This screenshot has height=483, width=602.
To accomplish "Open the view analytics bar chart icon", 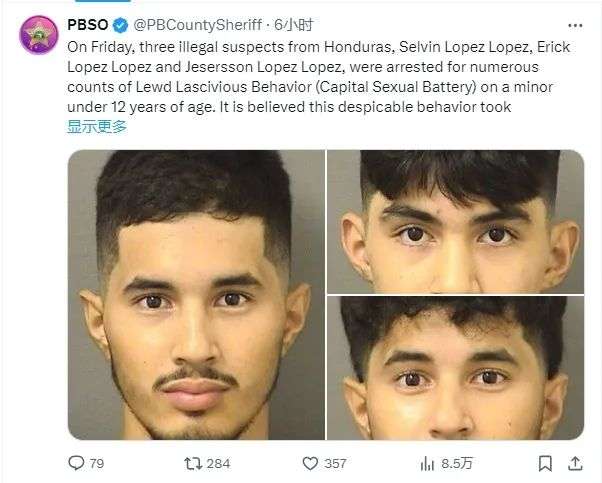I will 427,464.
